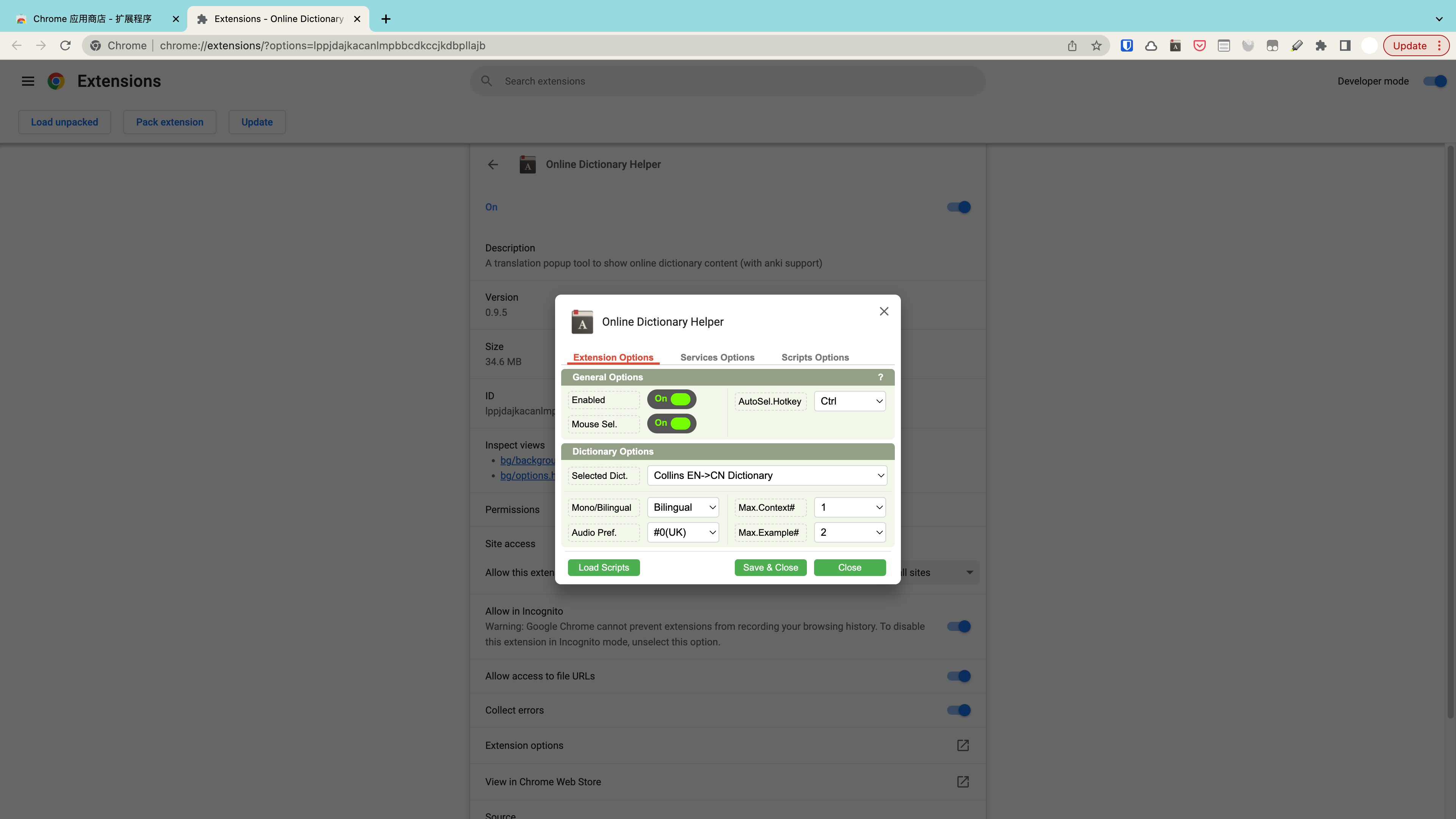Open Mono/Bilingual dropdown
This screenshot has height=819, width=1456.
[683, 507]
